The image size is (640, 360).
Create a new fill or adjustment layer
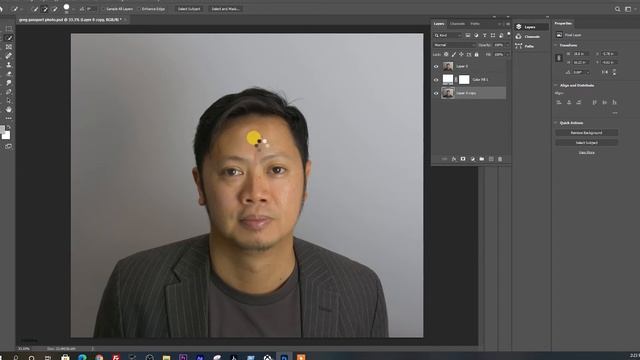click(x=472, y=159)
